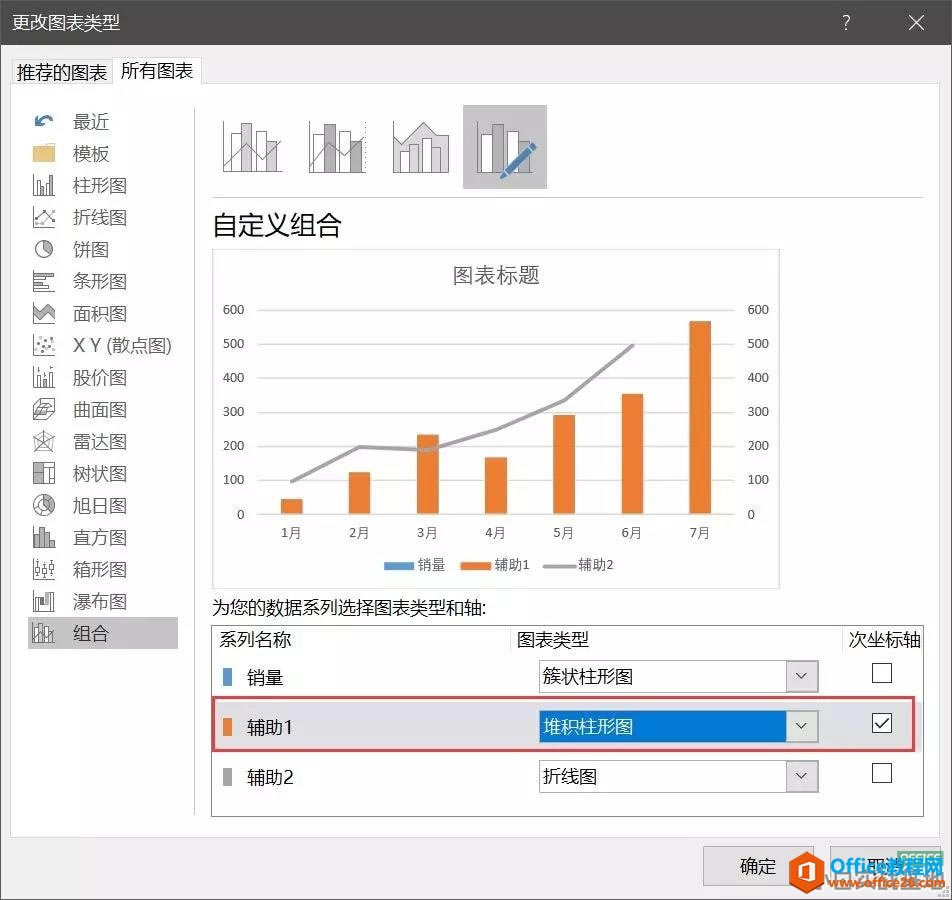Enable secondary axis for 销量 series
952x900 pixels.
(x=881, y=673)
